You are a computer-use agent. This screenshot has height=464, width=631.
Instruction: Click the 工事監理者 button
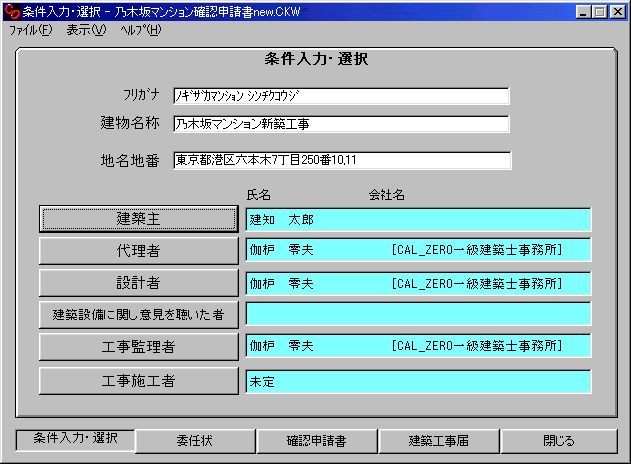click(x=139, y=346)
